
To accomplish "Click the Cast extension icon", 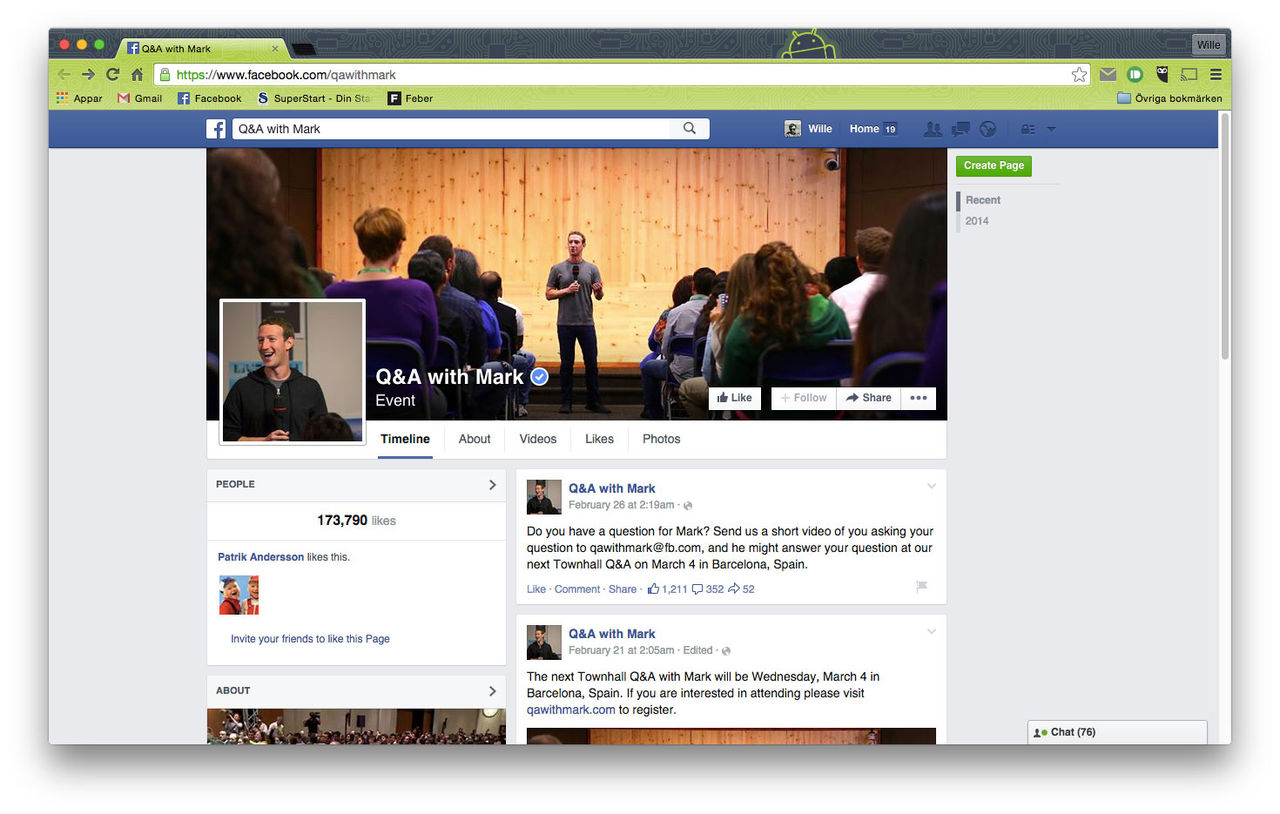I will pyautogui.click(x=1189, y=74).
